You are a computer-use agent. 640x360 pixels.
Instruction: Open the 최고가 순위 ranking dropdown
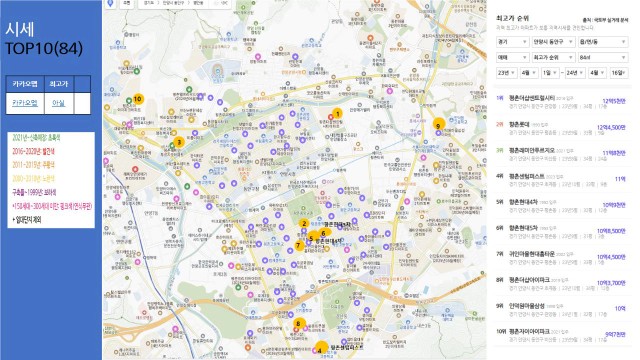(x=553, y=58)
